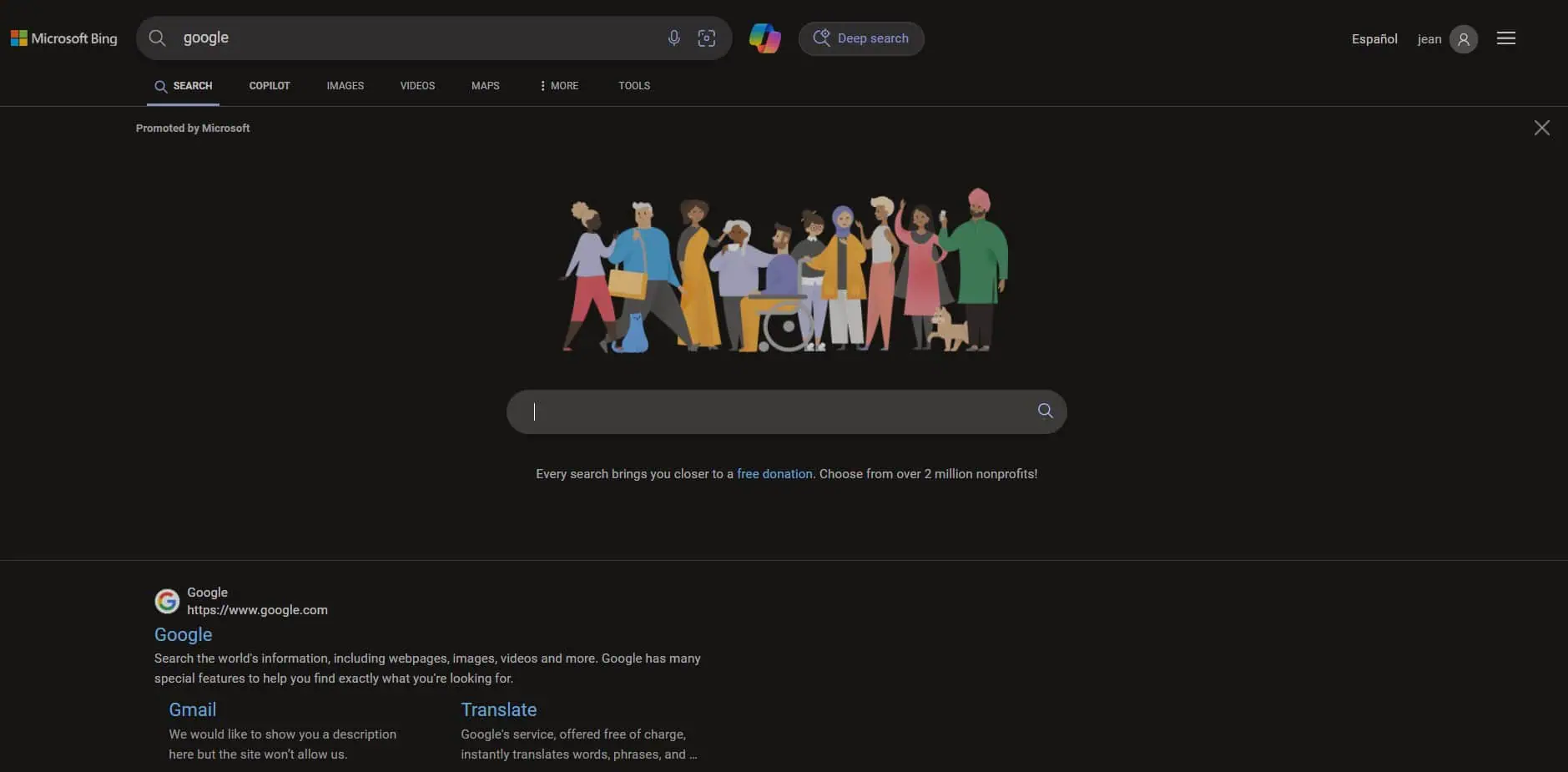Dismiss the promoted Microsoft banner
Viewport: 1568px width, 772px height.
point(1541,128)
